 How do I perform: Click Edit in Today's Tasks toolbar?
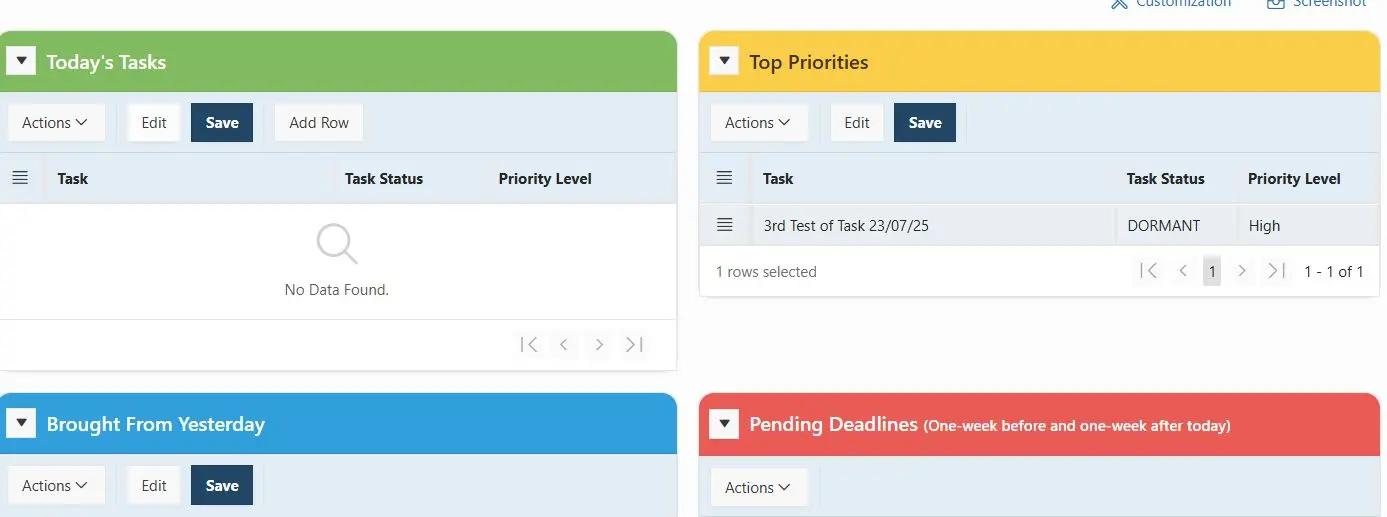[x=154, y=122]
